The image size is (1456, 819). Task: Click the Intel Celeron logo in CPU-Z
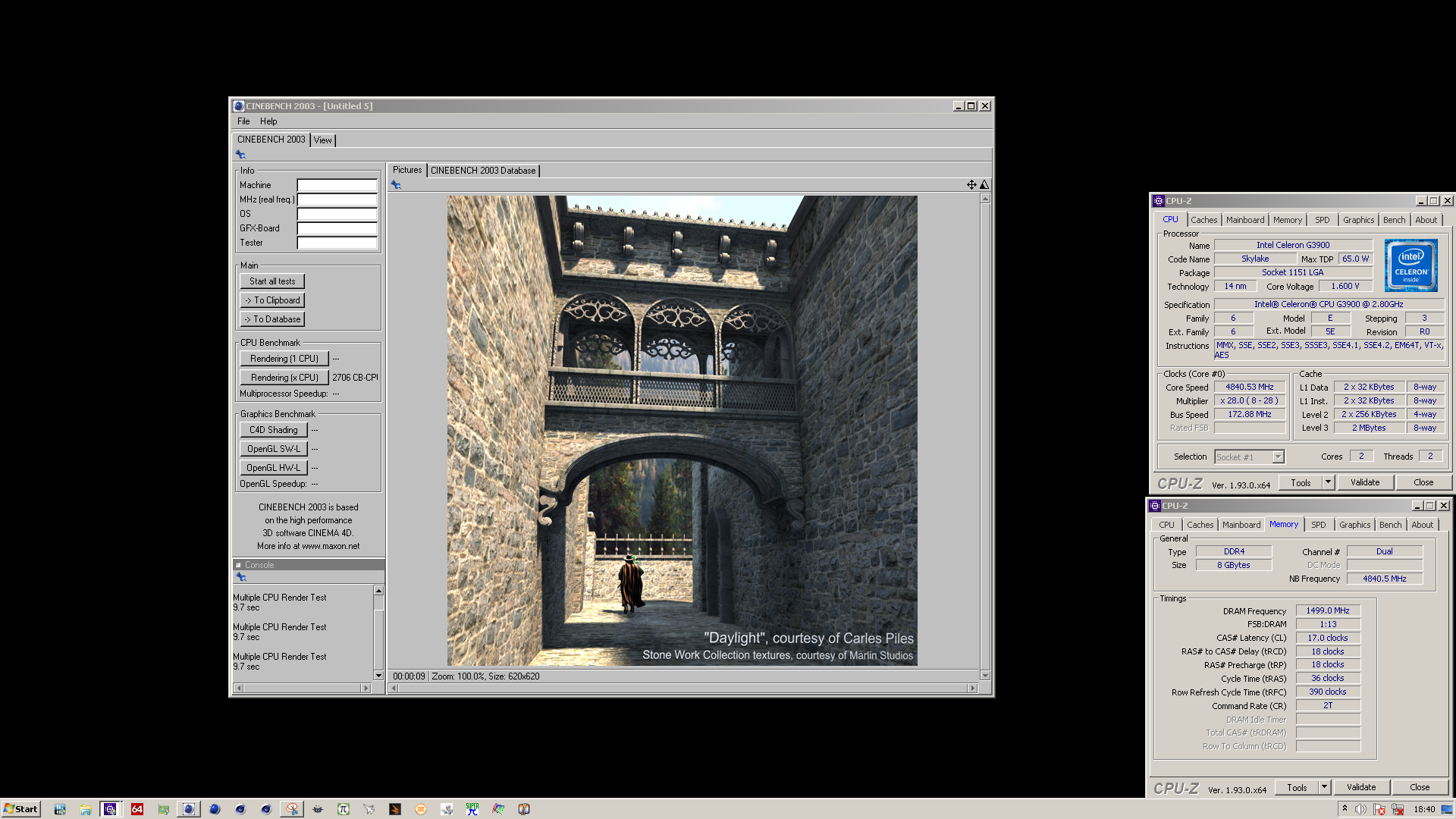(x=1410, y=265)
